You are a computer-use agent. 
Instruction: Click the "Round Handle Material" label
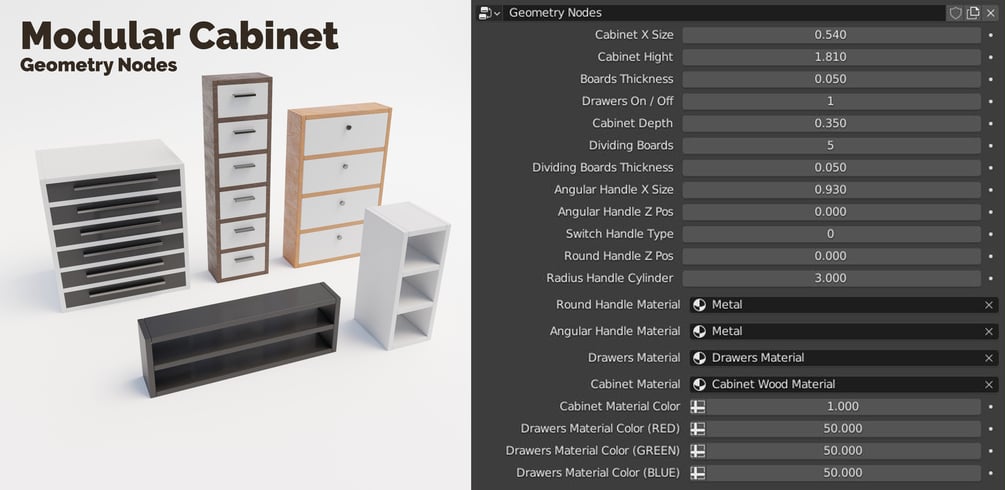pyautogui.click(x=618, y=305)
